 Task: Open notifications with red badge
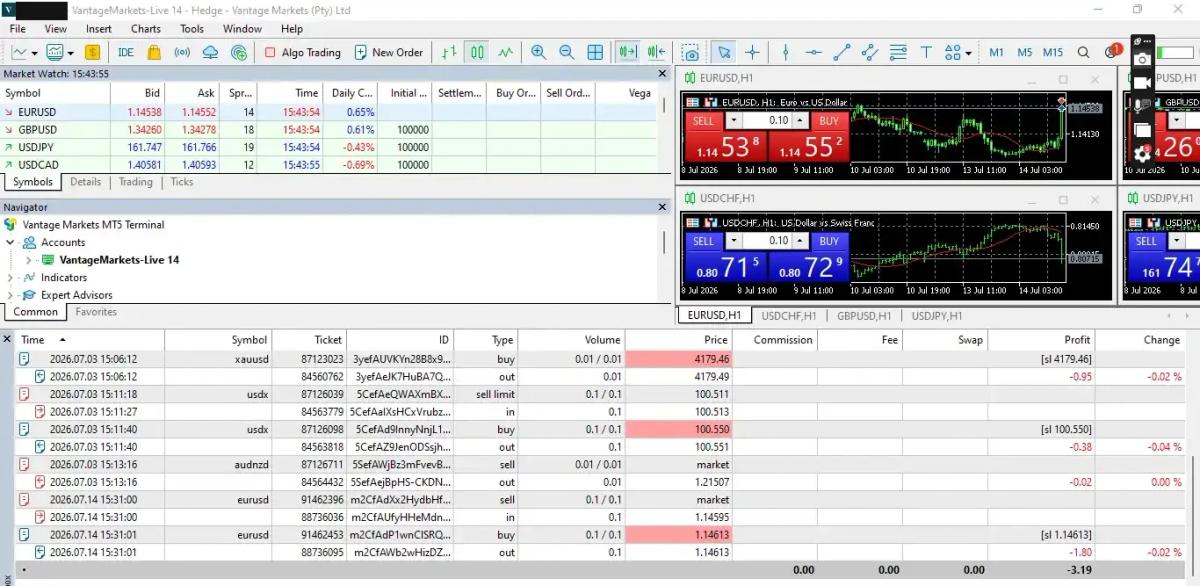click(1113, 51)
